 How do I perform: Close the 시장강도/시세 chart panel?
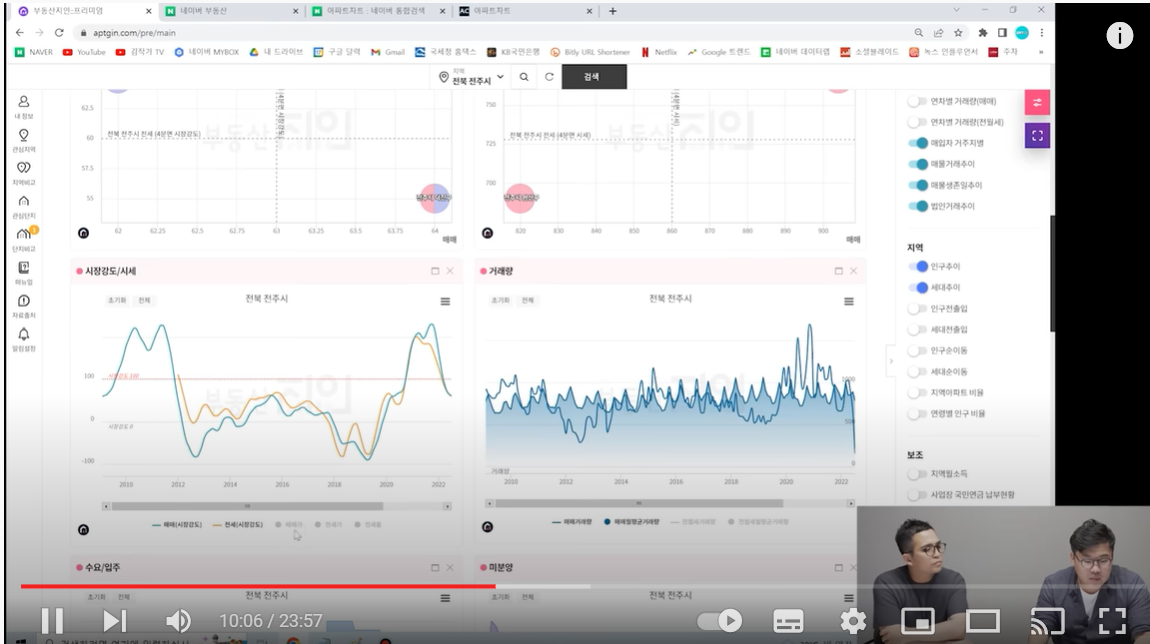[x=450, y=271]
